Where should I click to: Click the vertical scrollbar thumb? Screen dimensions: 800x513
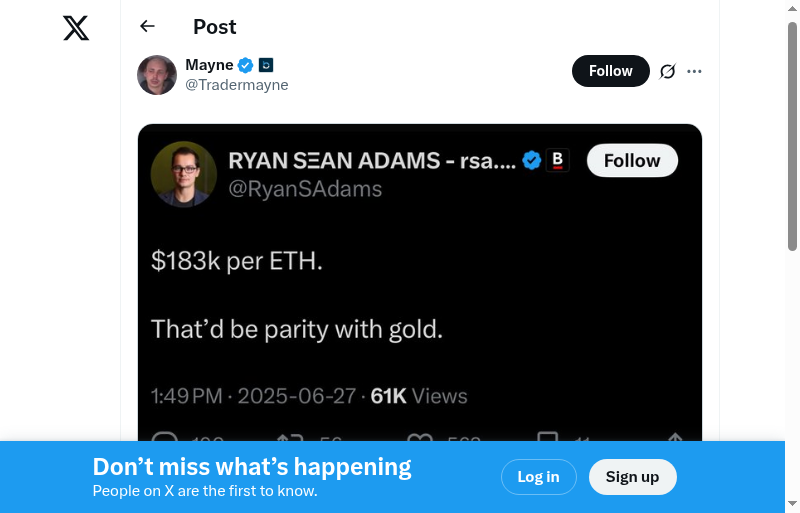(x=792, y=135)
